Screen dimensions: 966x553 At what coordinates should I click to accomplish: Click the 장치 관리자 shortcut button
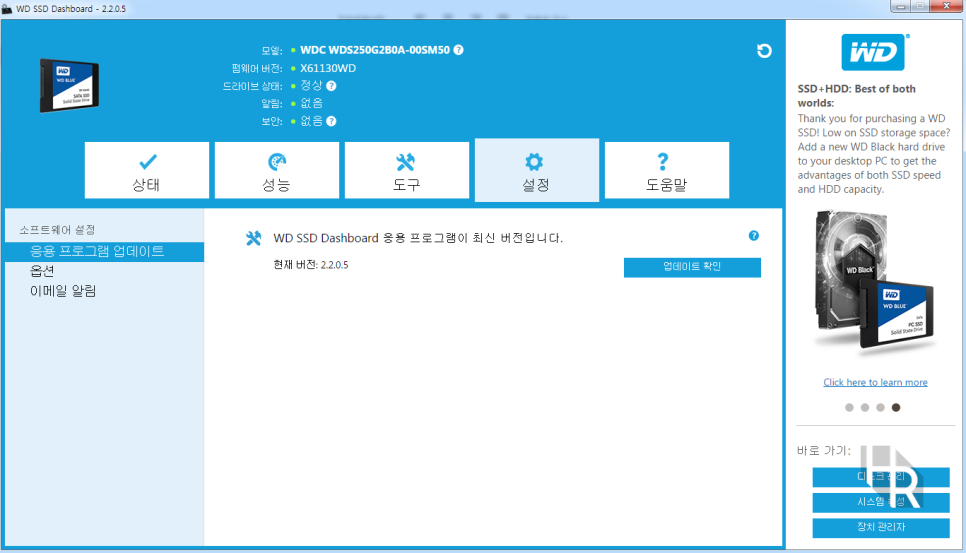click(x=880, y=528)
